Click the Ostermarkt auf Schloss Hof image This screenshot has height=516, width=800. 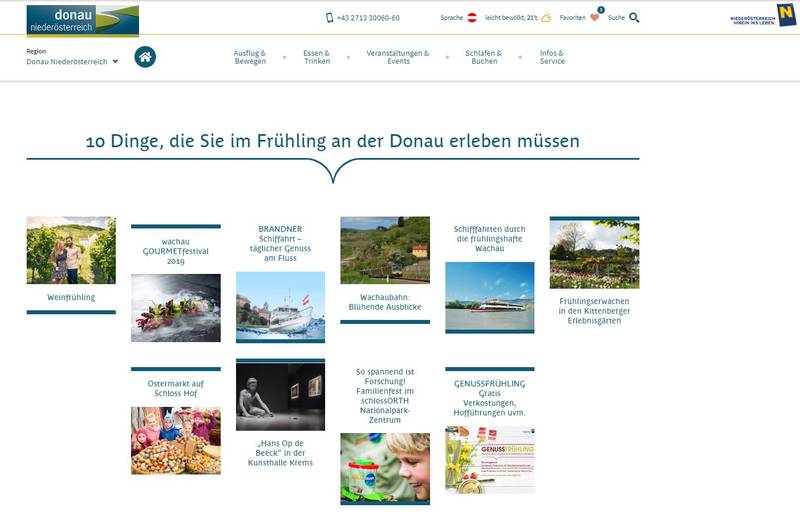pyautogui.click(x=176, y=440)
